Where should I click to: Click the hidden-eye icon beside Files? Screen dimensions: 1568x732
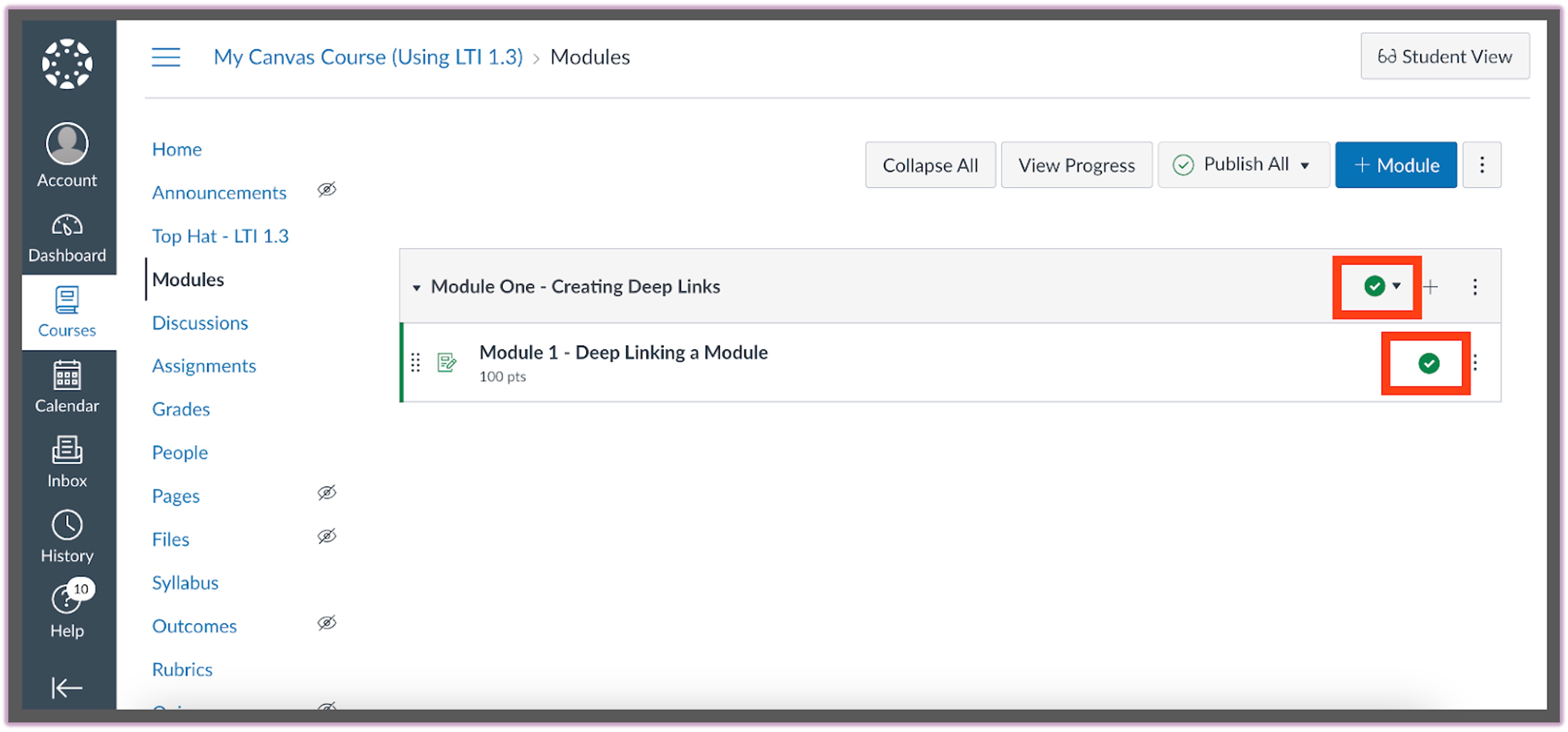pos(327,537)
